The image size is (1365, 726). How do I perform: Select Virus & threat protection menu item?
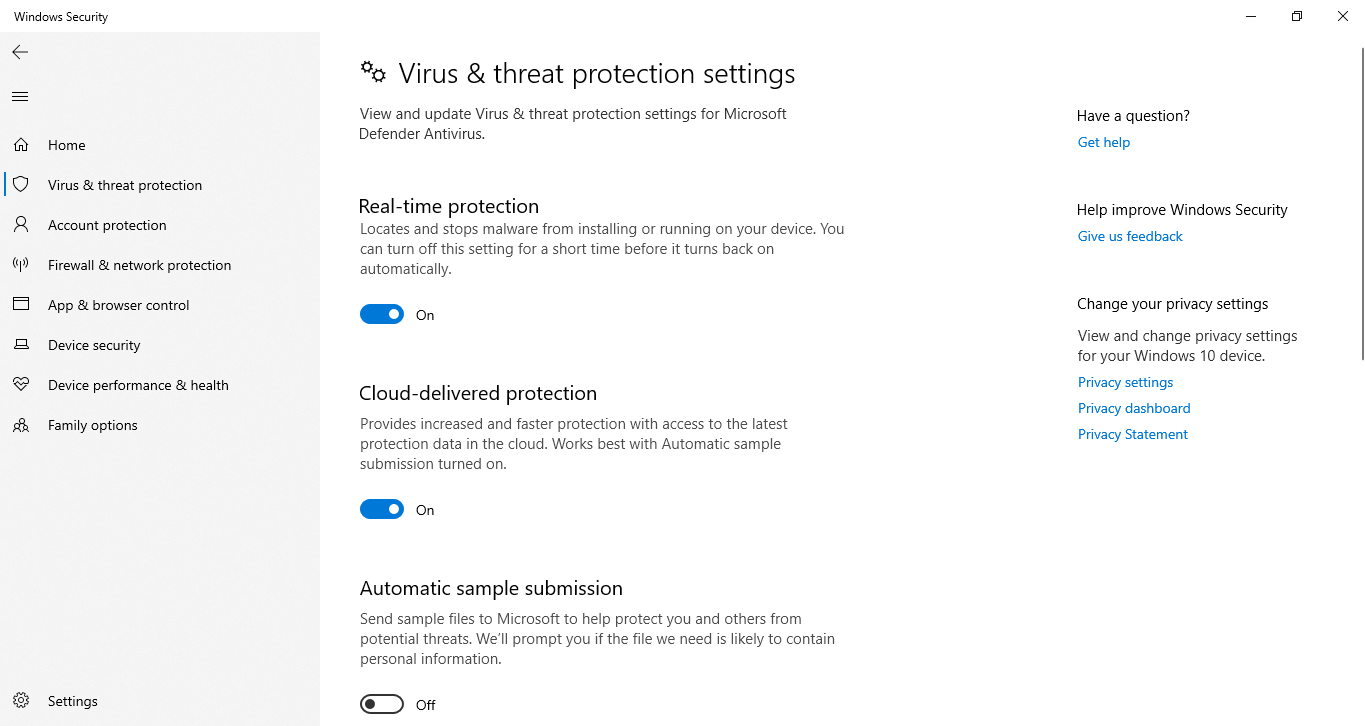tap(125, 185)
